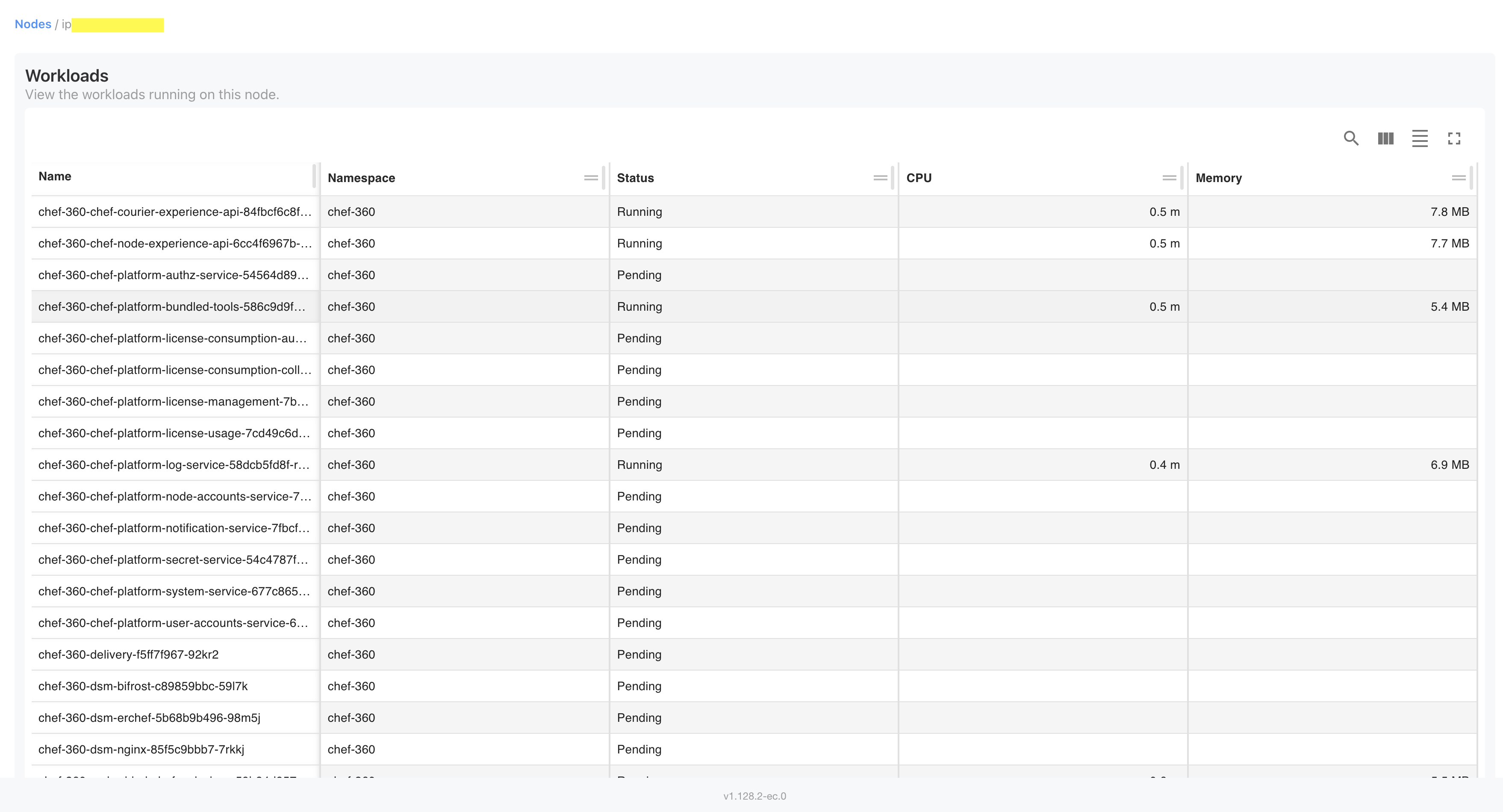Open the chef-360-delivery-f5ff7f967-92kr2 workload
The width and height of the screenshot is (1503, 812).
(x=128, y=654)
